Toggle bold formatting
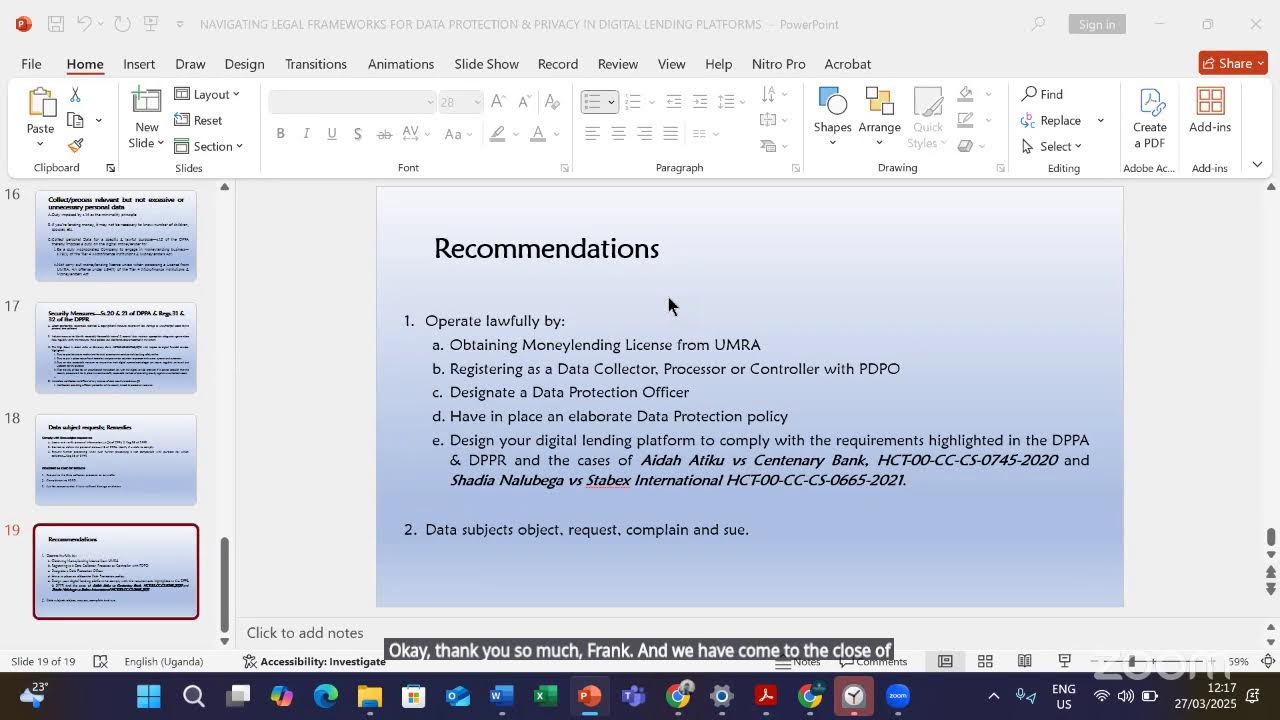 point(280,134)
